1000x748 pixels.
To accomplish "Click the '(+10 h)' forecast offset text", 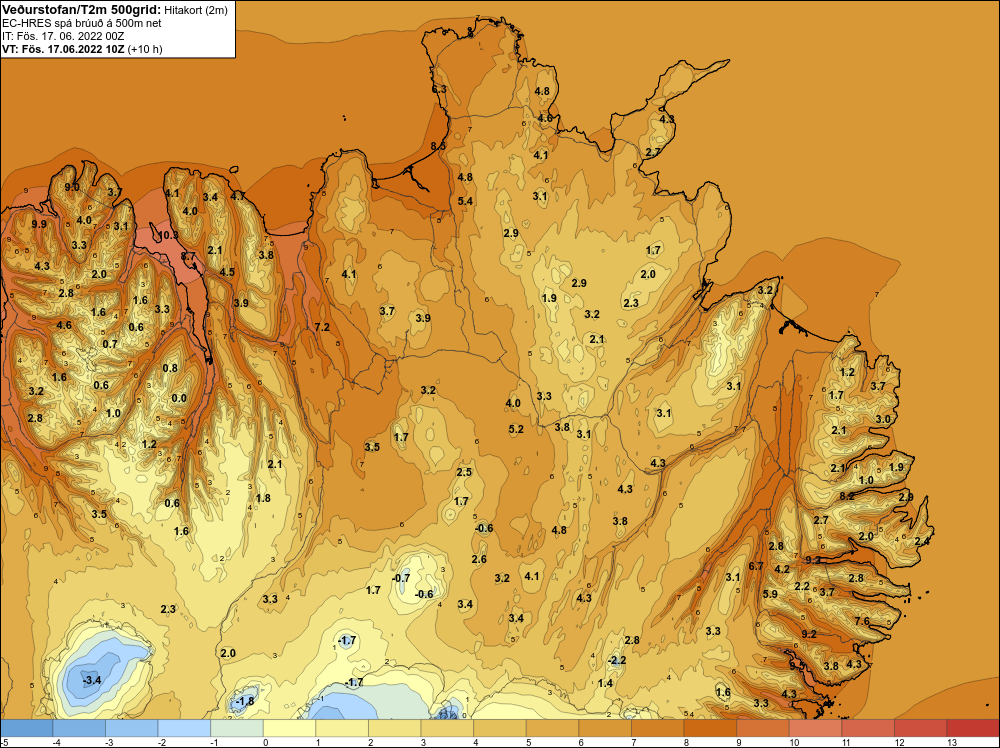I will (x=145, y=49).
